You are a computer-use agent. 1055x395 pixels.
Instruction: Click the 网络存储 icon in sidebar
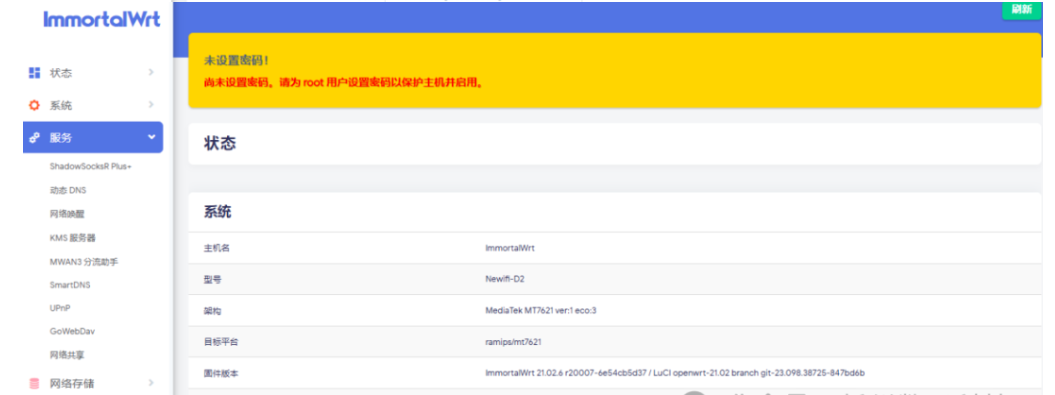(34, 384)
